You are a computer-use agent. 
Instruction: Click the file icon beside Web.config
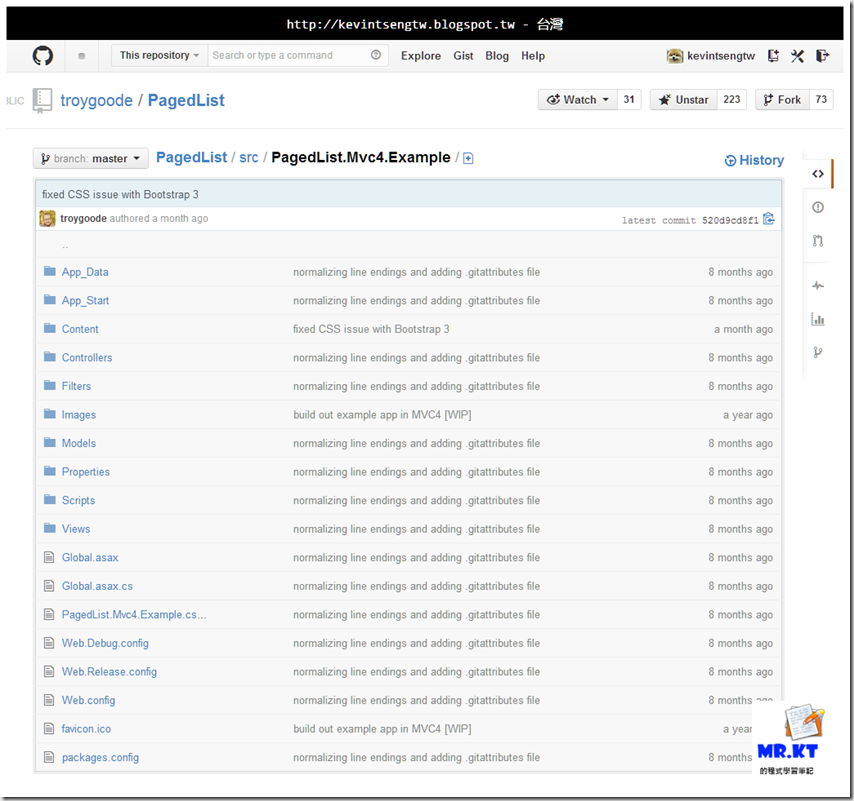pyautogui.click(x=49, y=700)
